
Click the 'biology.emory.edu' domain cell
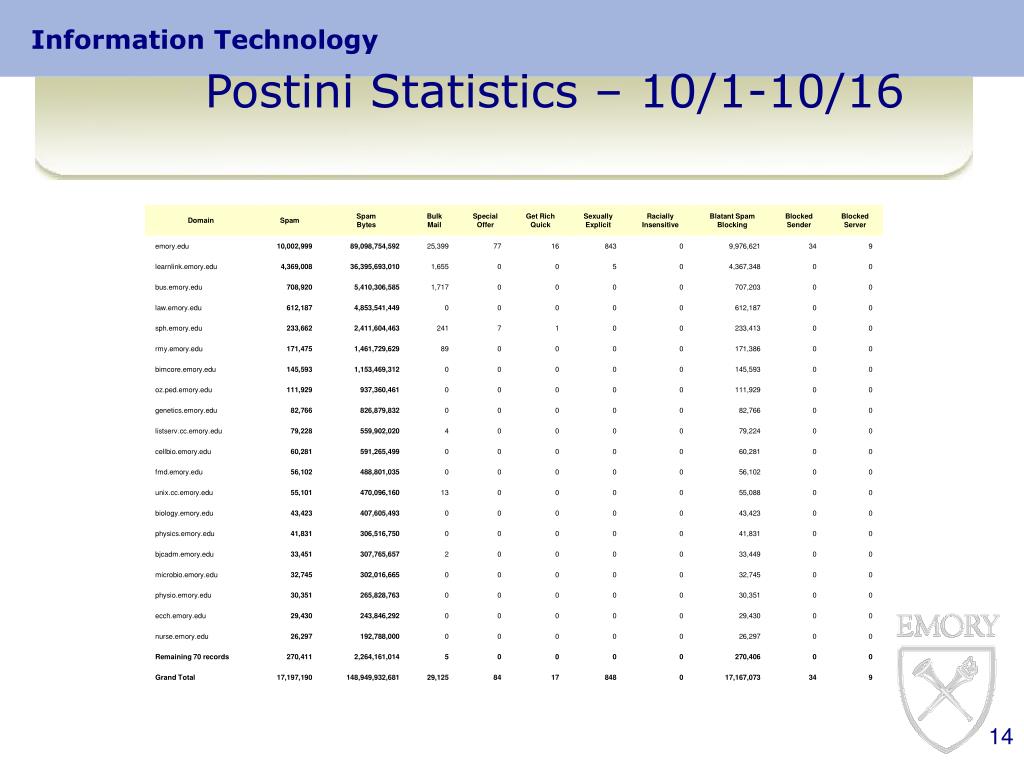[x=184, y=513]
